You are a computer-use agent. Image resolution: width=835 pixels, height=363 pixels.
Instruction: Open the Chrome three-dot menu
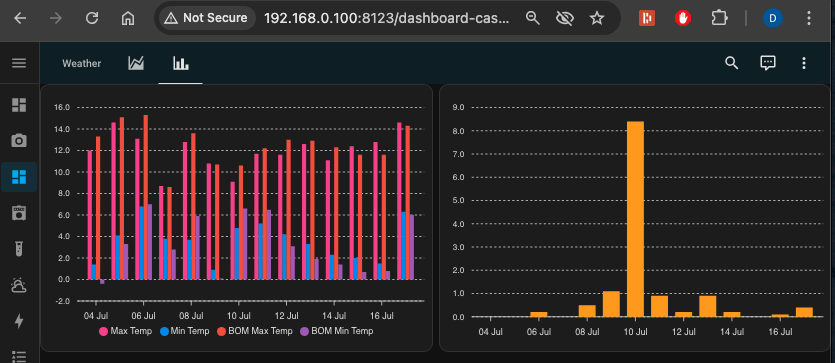click(x=809, y=19)
